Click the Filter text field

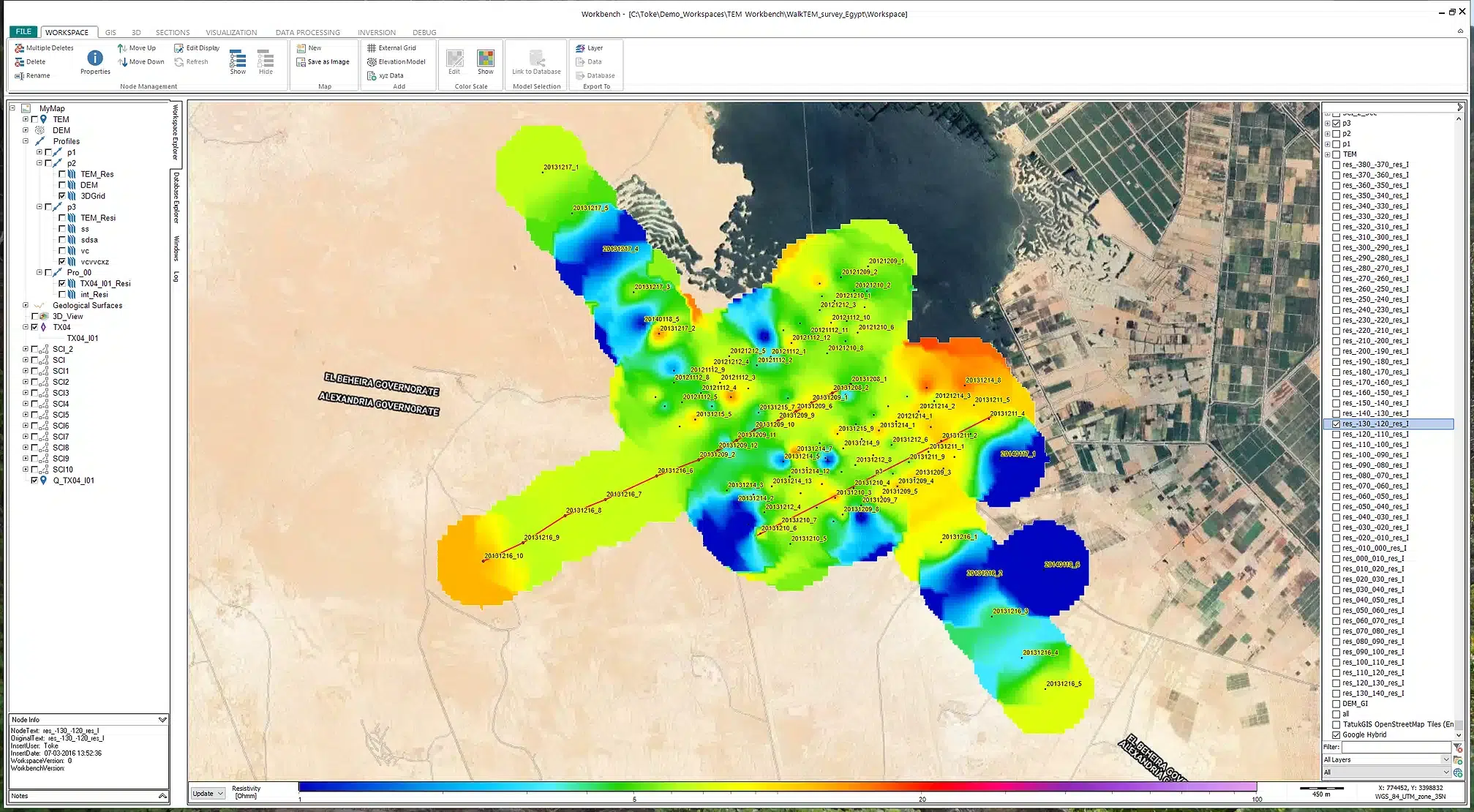coord(1396,748)
